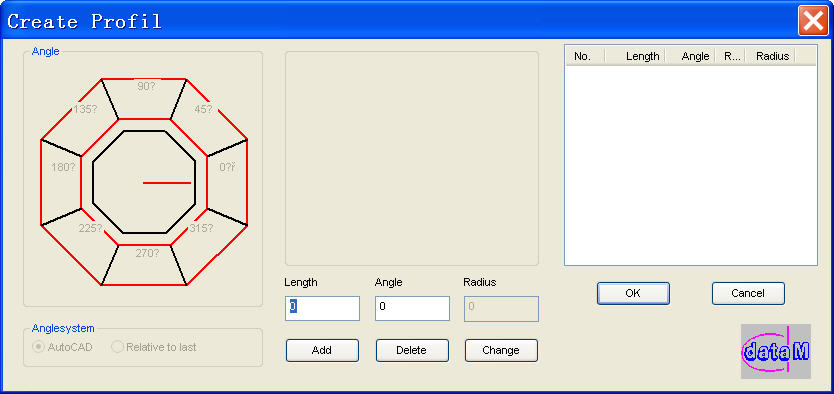Confirm with the OK button

point(633,293)
